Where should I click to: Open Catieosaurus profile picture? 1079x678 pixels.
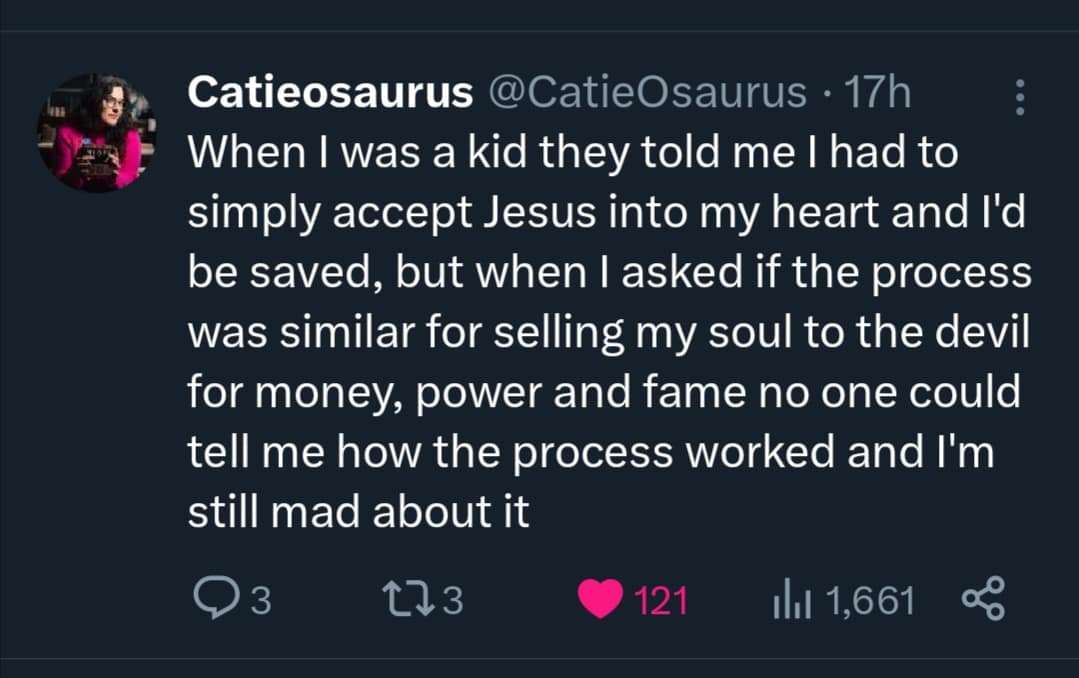(97, 132)
